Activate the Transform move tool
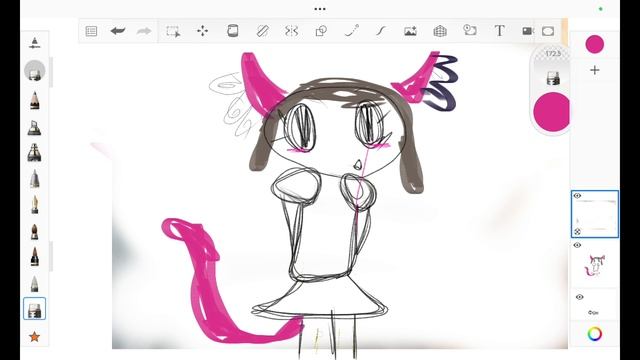The height and width of the screenshot is (360, 640). [202, 31]
